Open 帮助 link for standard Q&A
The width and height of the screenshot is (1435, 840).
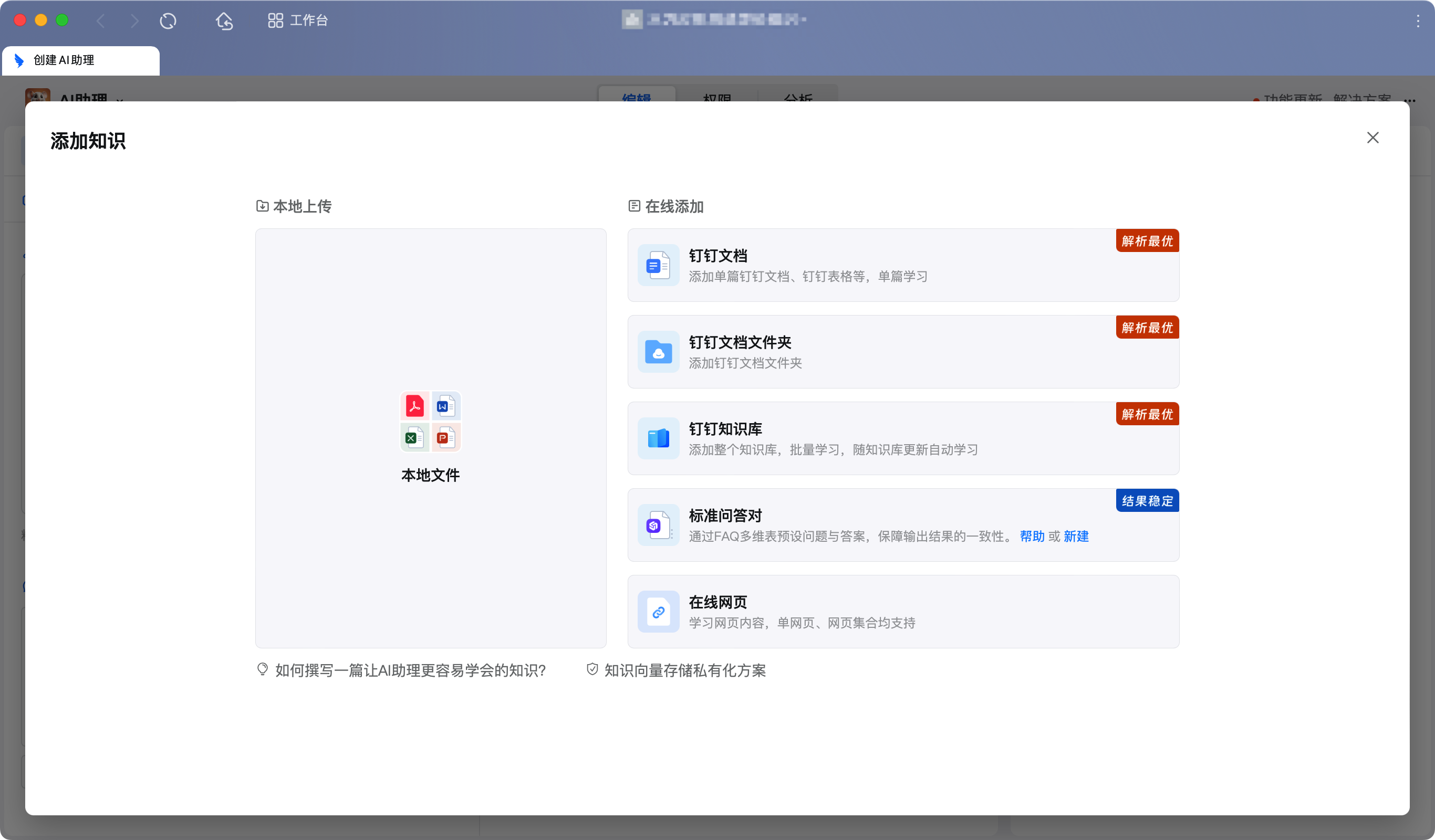pos(1032,536)
